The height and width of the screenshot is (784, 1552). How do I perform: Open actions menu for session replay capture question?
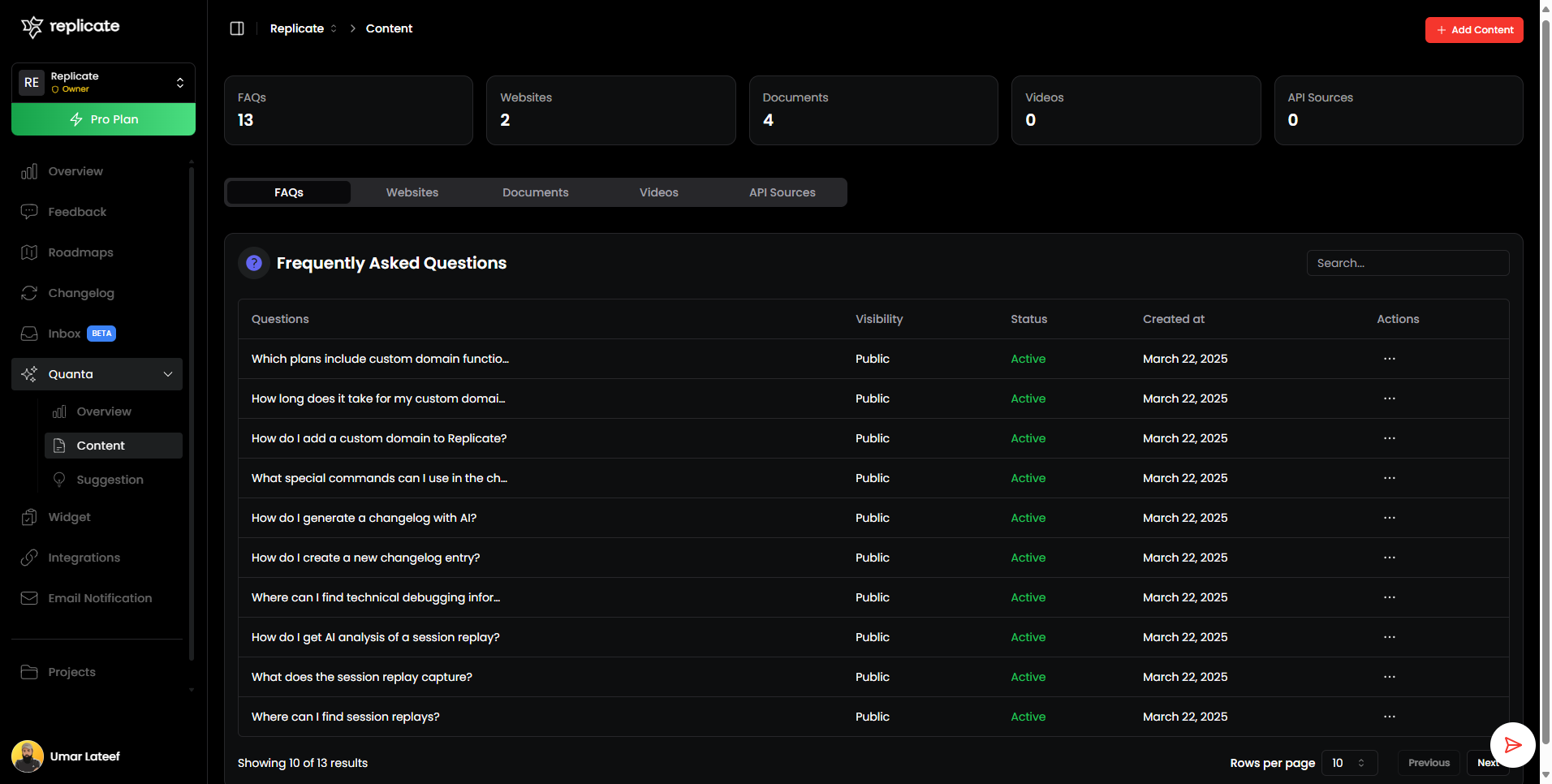click(1389, 677)
